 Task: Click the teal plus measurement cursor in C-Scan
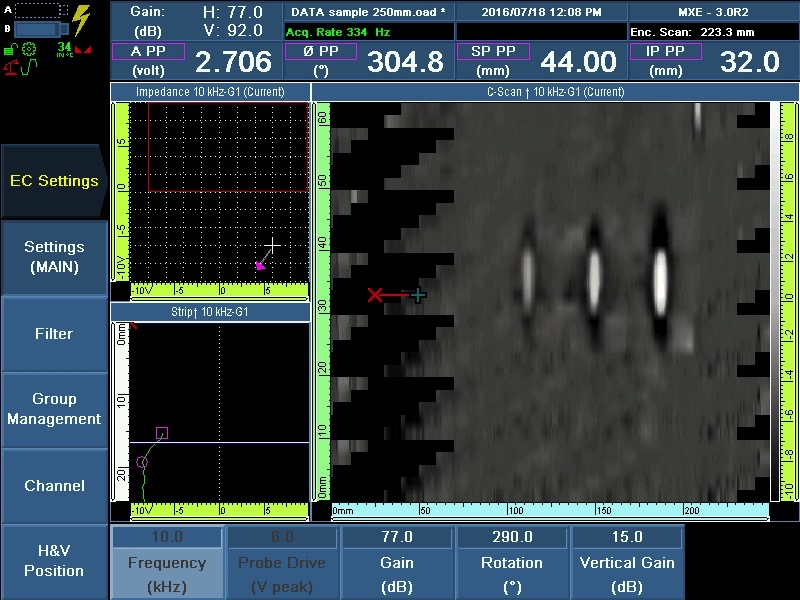tap(418, 295)
